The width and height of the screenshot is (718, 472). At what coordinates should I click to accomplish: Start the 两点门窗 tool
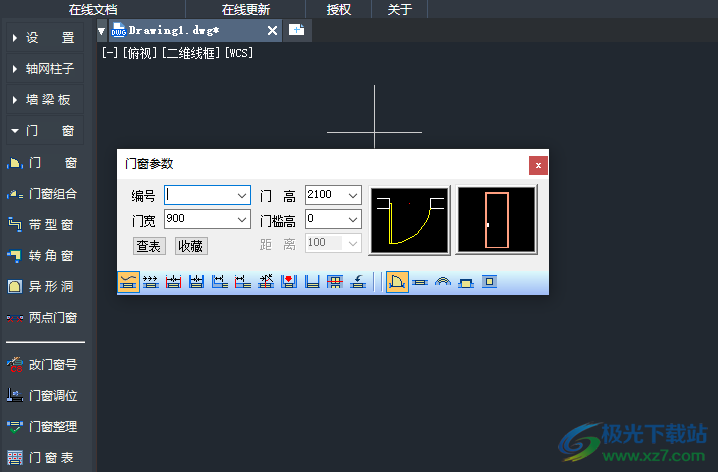coord(42,318)
